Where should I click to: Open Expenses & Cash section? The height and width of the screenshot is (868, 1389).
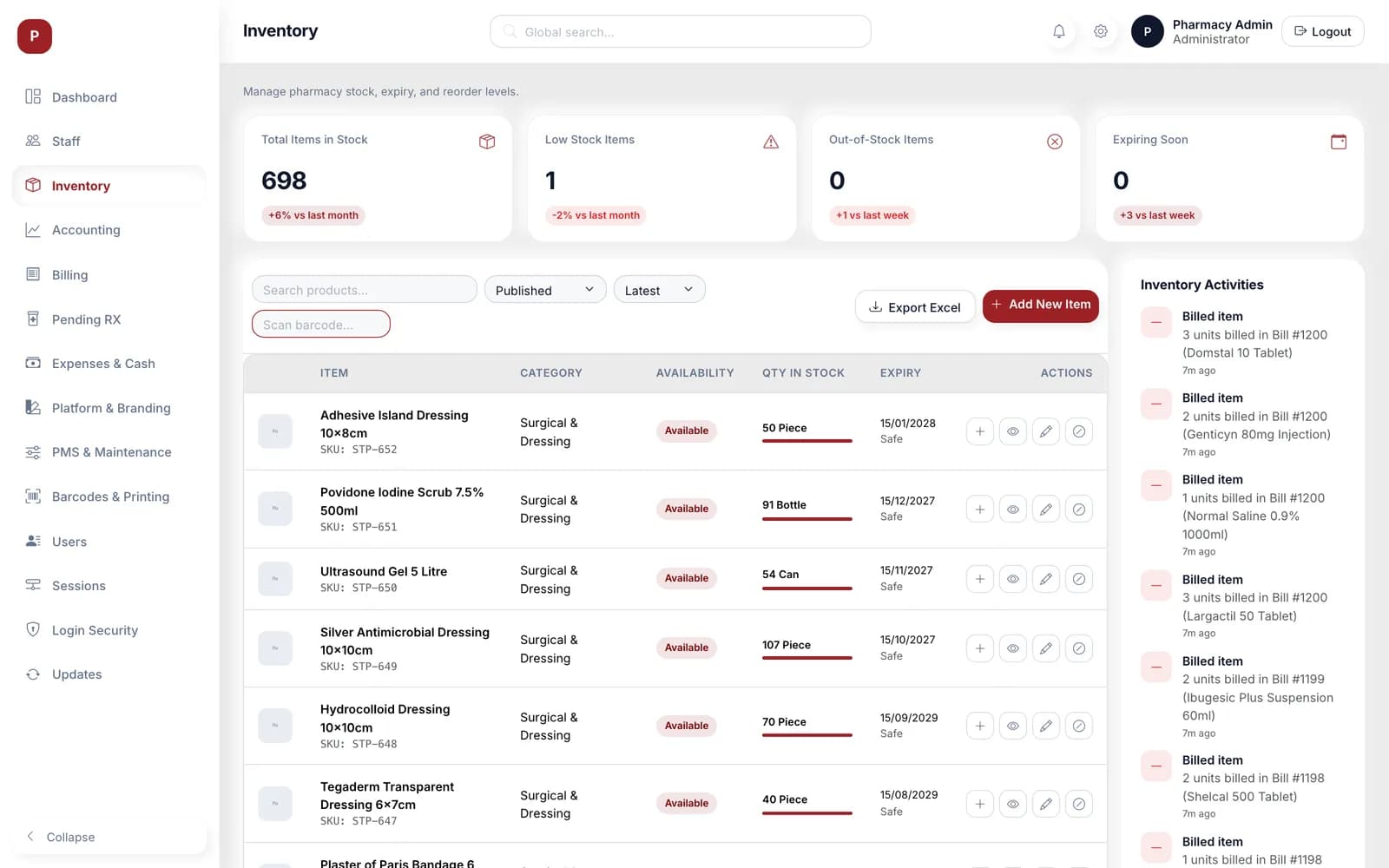pyautogui.click(x=109, y=364)
